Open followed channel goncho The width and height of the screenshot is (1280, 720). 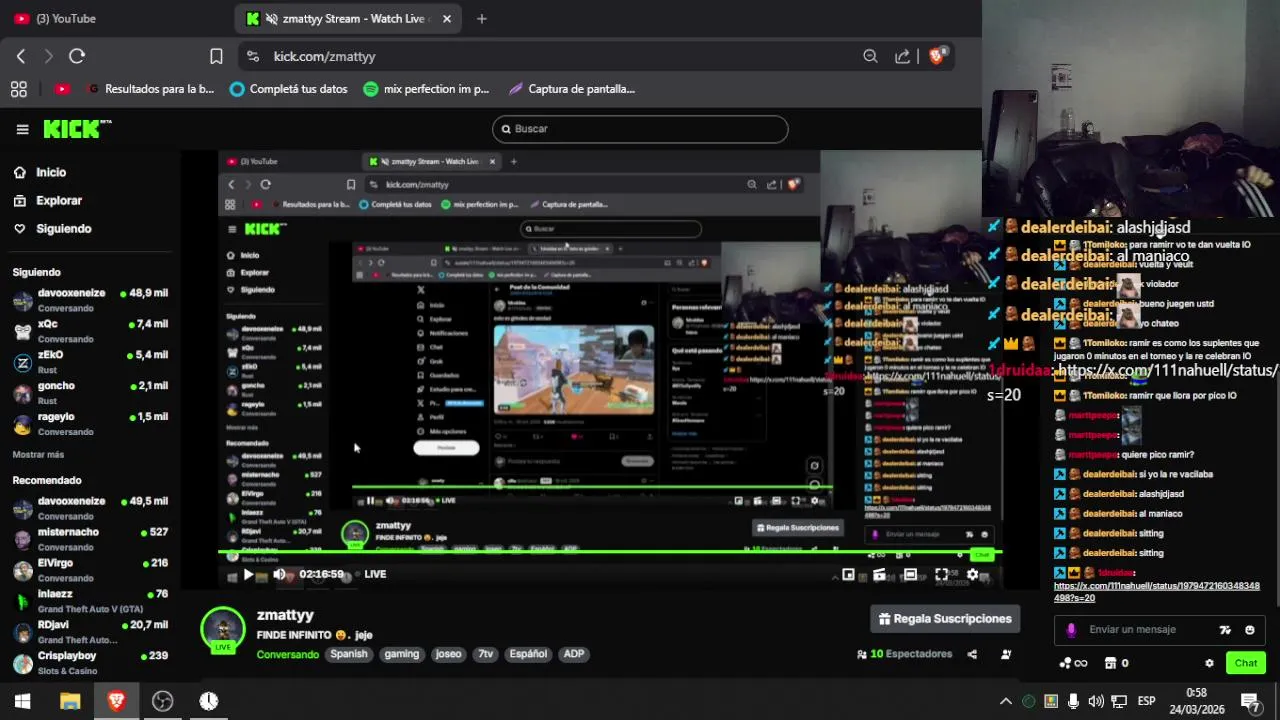pos(90,392)
